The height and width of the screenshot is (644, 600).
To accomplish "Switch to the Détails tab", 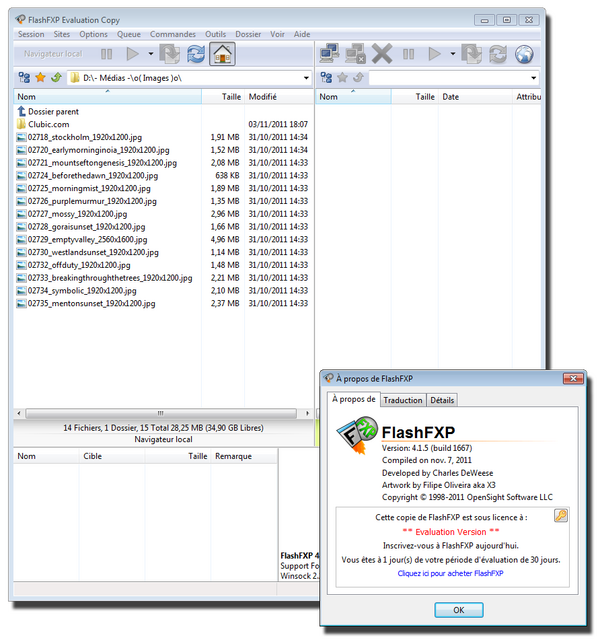I will tap(442, 400).
